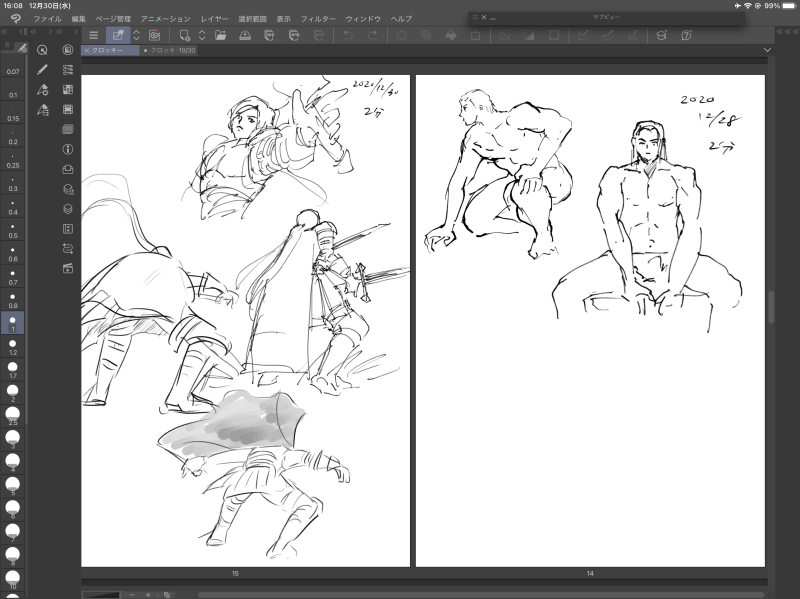
Task: Open the support question-mark icon
Action: (686, 35)
